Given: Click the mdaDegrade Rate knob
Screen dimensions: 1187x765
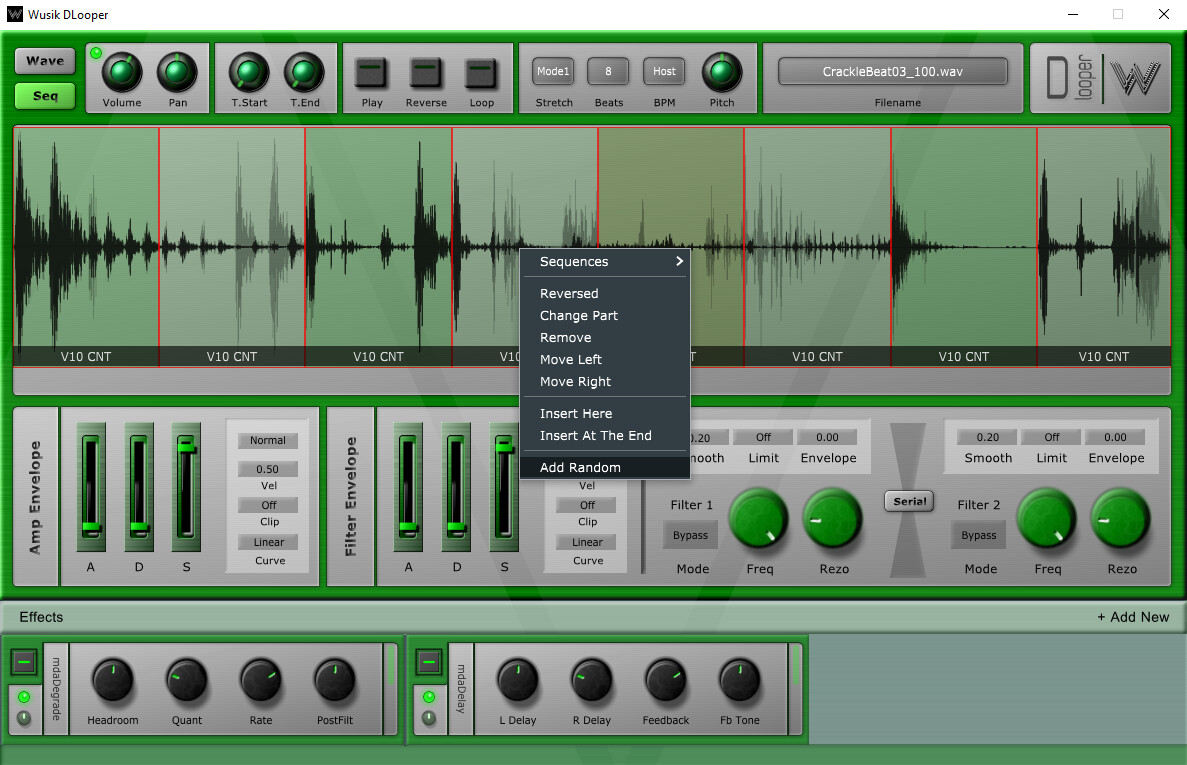Looking at the screenshot, I should tap(260, 680).
